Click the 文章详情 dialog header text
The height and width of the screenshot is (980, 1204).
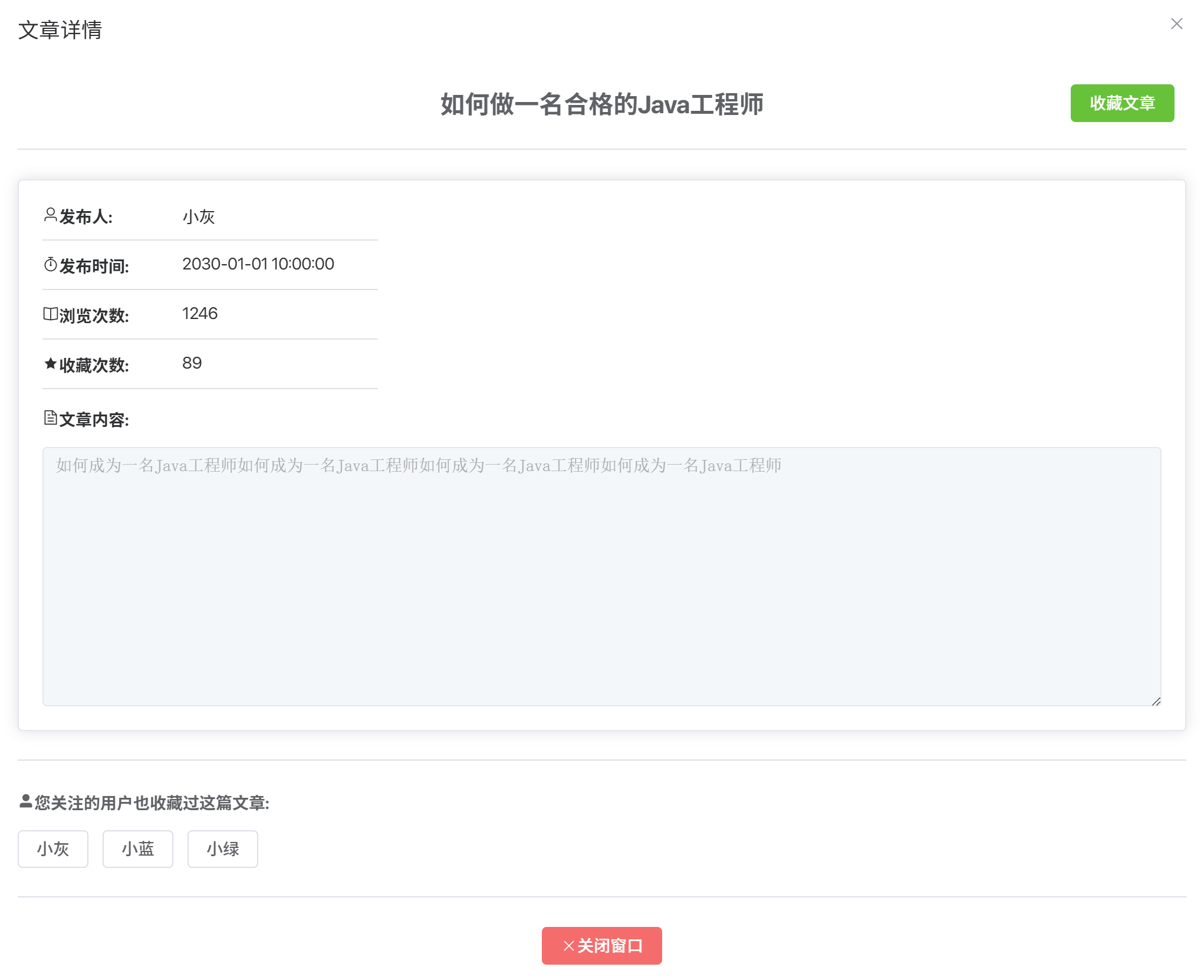pyautogui.click(x=60, y=30)
